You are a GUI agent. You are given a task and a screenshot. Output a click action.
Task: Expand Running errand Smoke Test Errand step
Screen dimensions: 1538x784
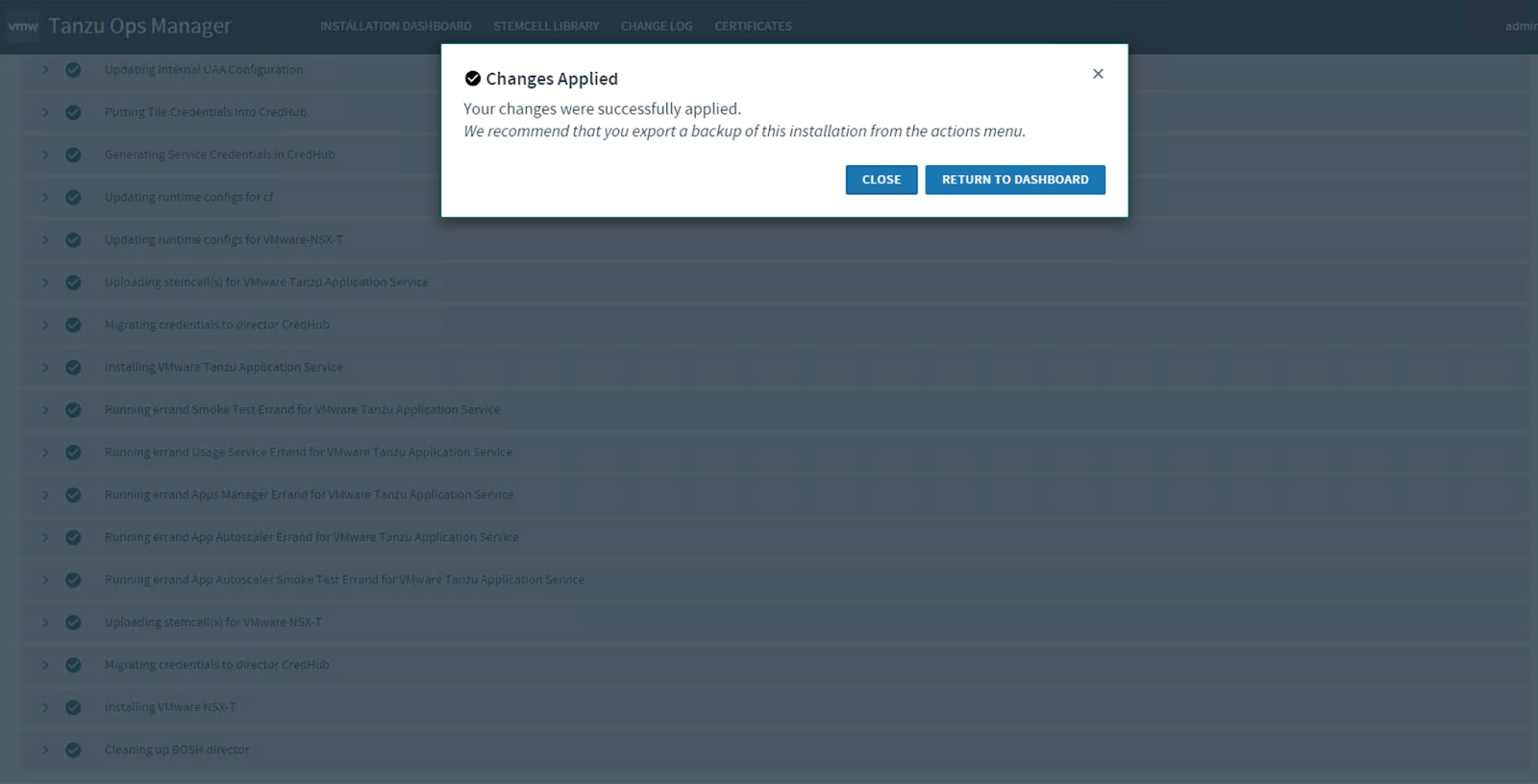(45, 409)
